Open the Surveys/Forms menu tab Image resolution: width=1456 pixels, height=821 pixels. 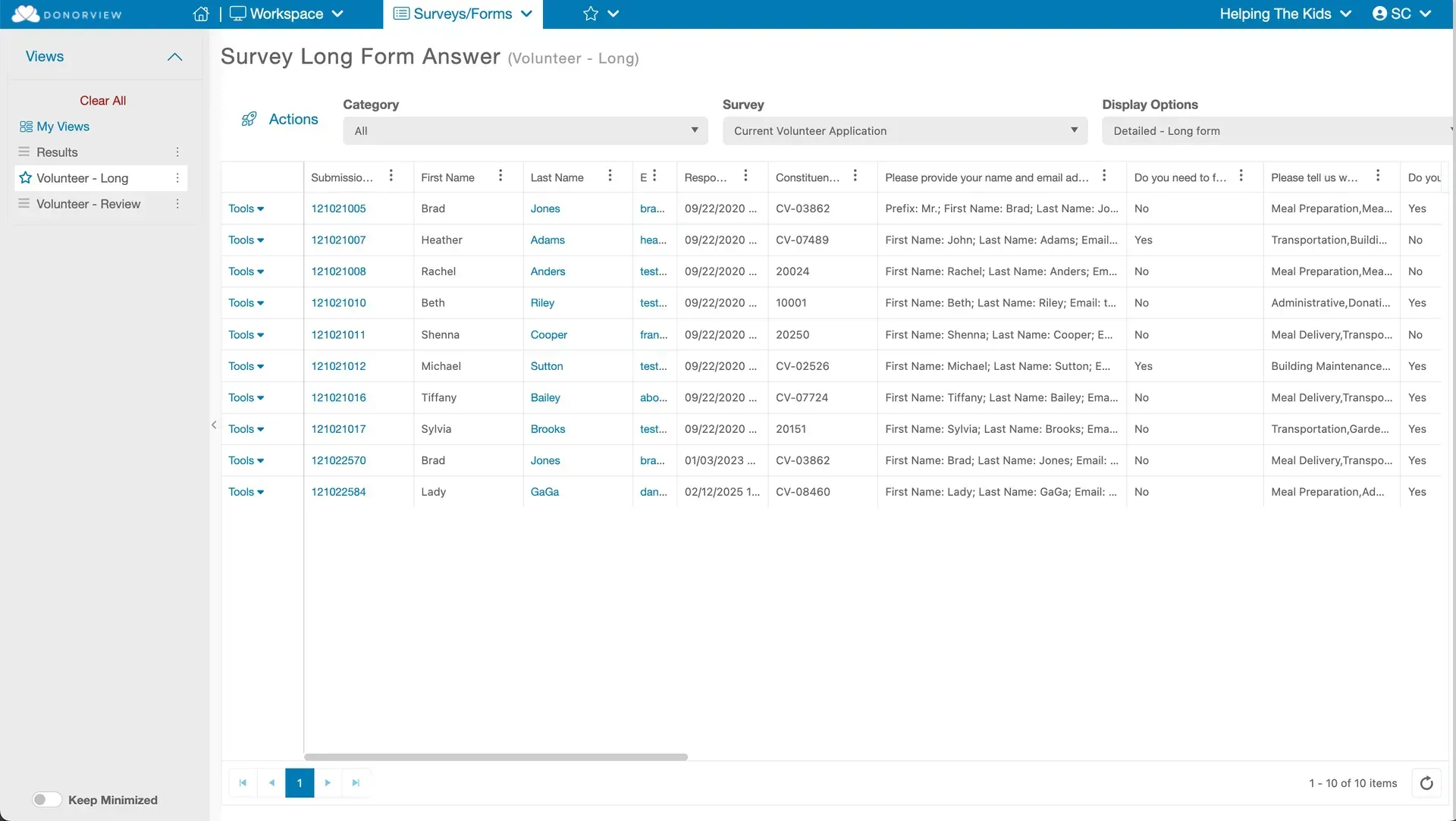point(463,14)
